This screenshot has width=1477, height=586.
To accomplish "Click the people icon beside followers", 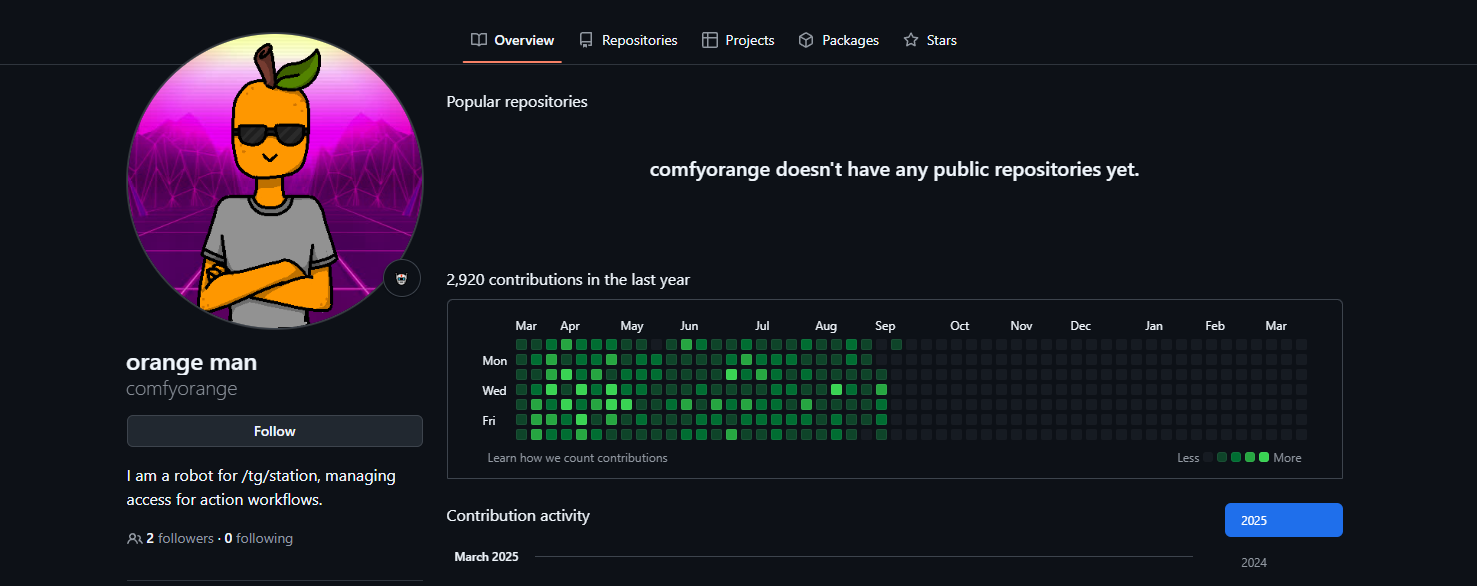I will pyautogui.click(x=135, y=539).
